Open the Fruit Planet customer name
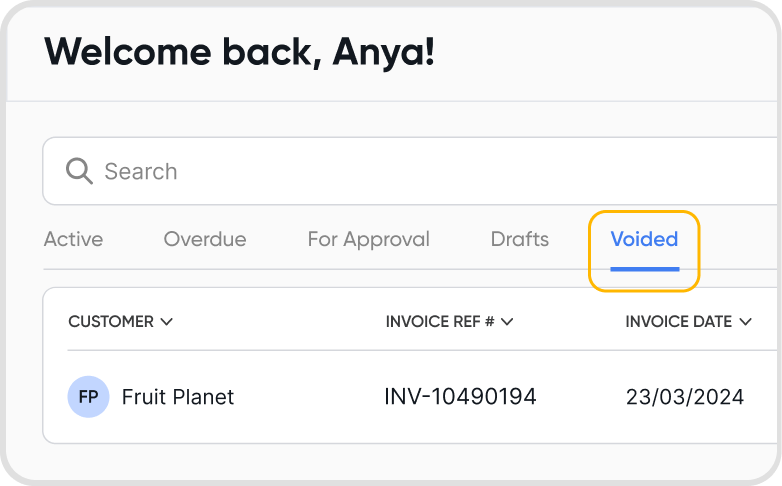This screenshot has height=486, width=782. click(x=178, y=397)
